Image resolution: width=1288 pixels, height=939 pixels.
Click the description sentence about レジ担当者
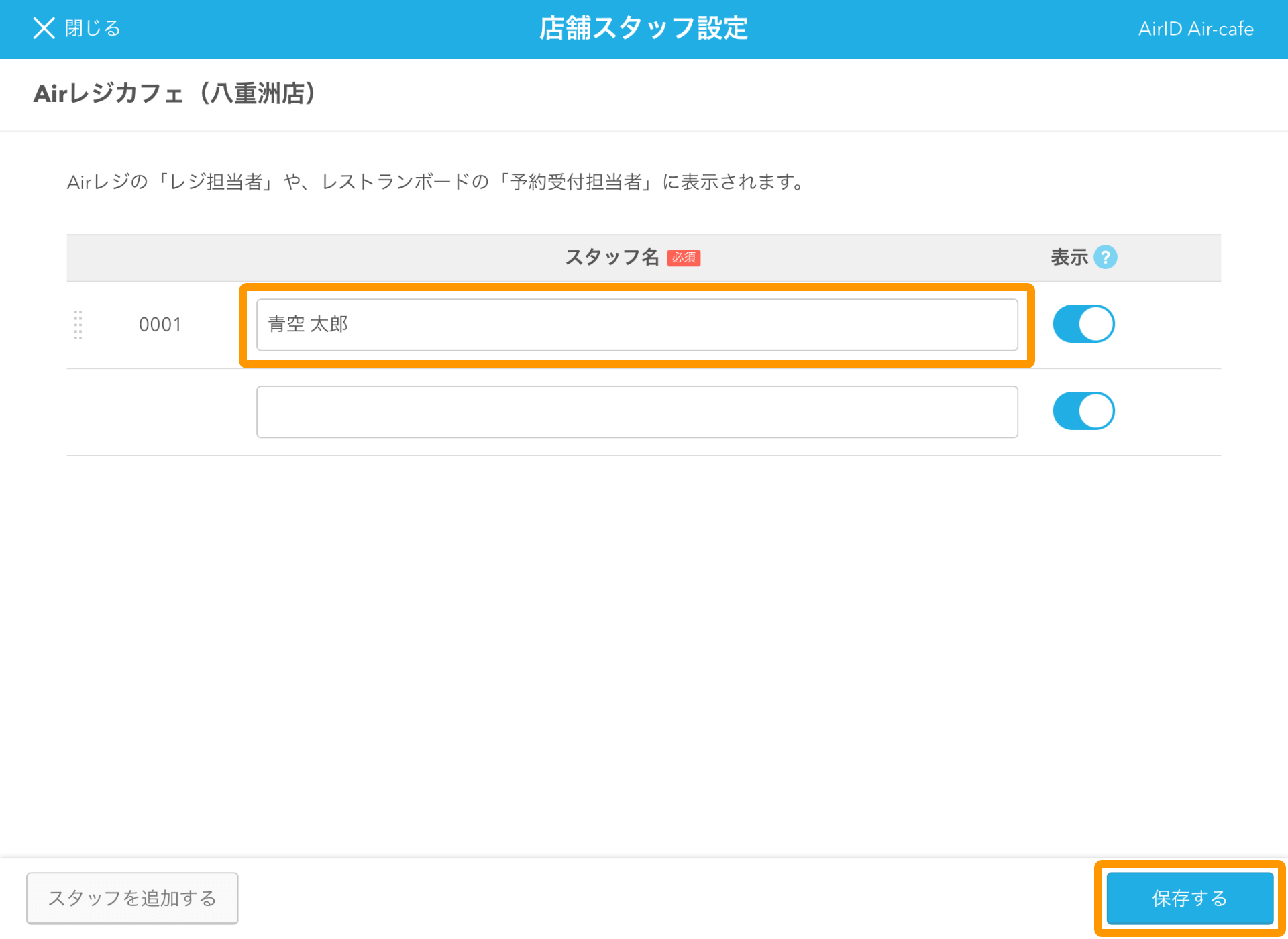point(436,182)
